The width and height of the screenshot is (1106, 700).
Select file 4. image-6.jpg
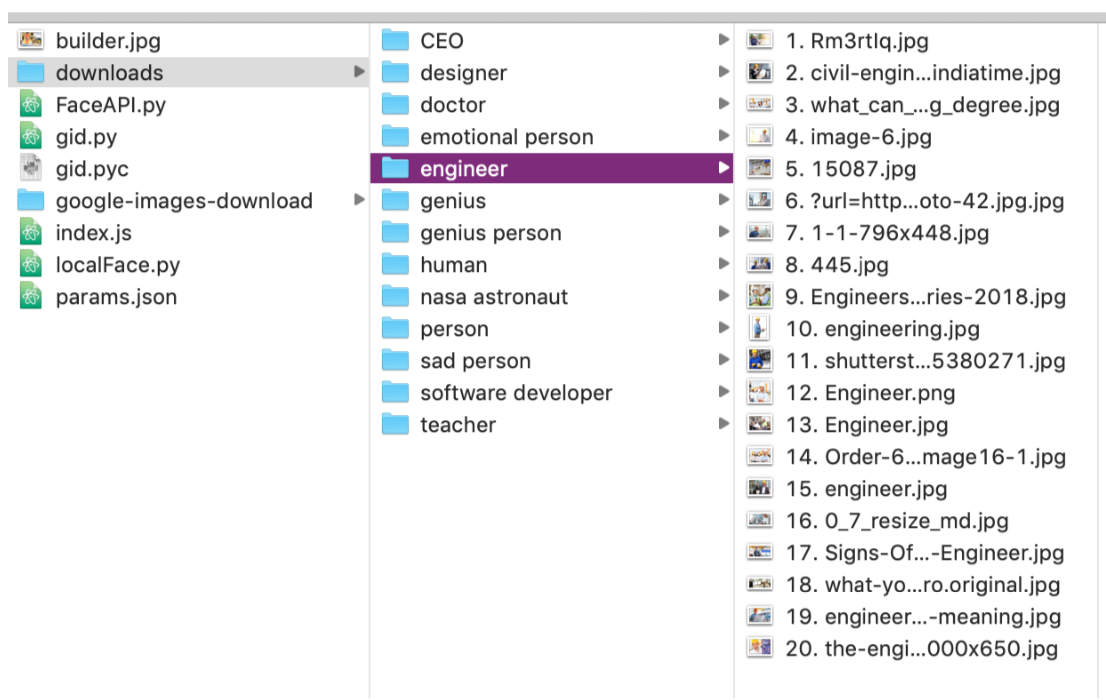click(858, 137)
